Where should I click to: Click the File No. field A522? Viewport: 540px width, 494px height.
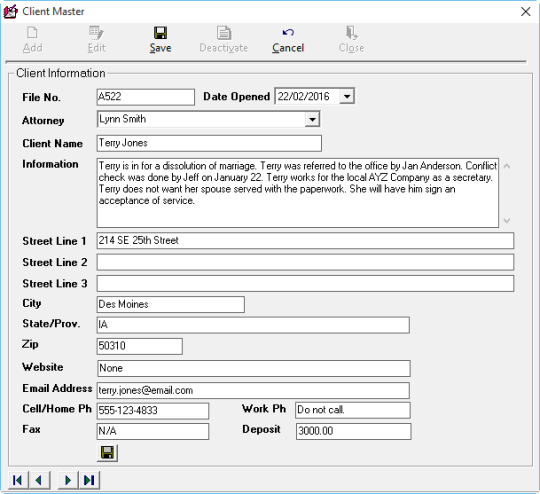146,97
